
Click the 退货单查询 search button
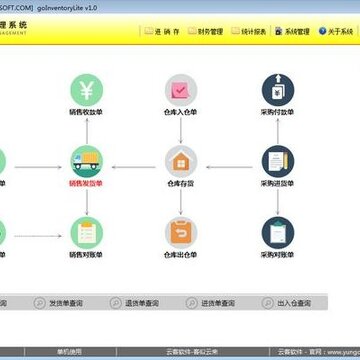(x=135, y=303)
